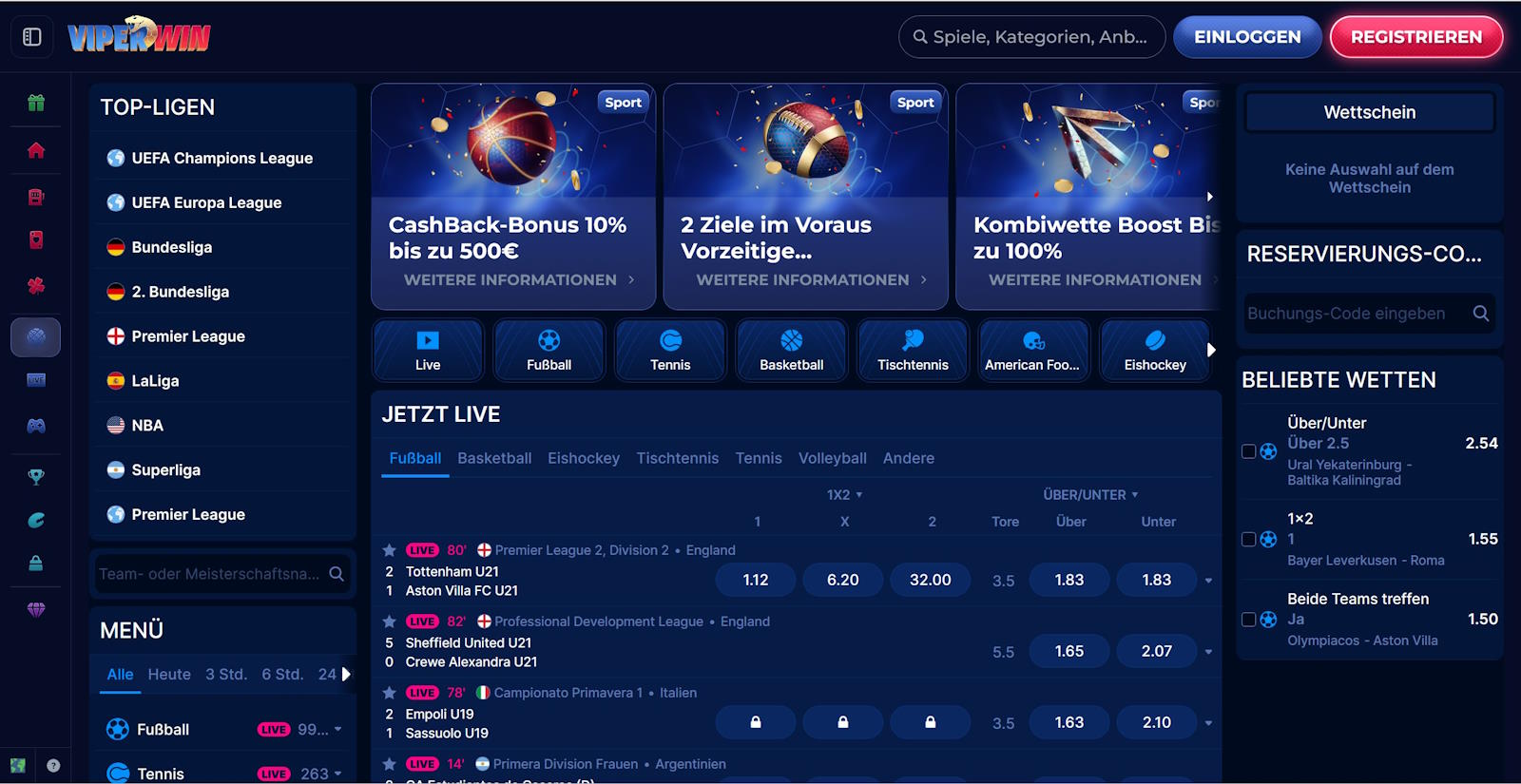
Task: Click the trophy icon in left sidebar
Action: [36, 476]
